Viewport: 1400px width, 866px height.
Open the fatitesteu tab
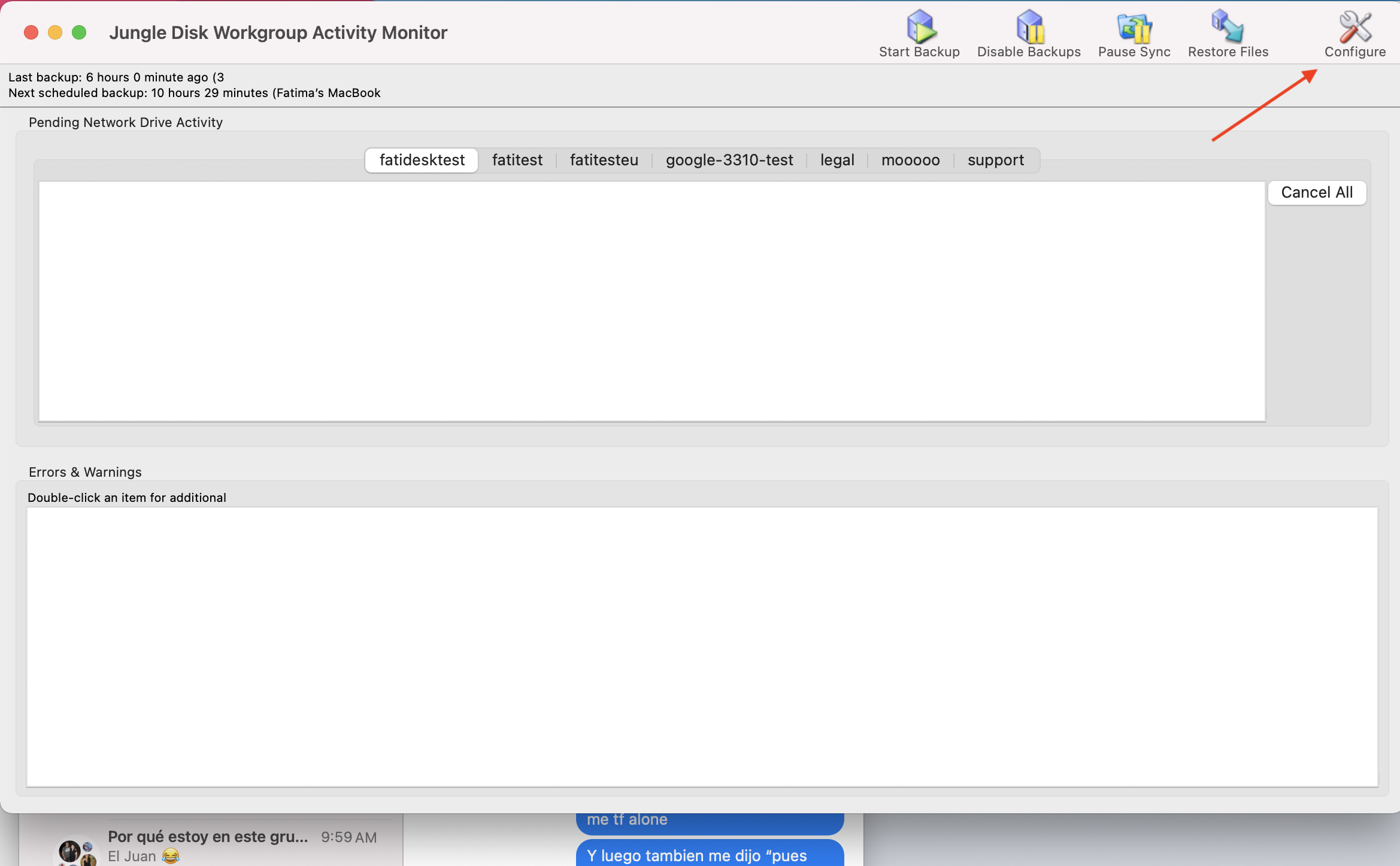(604, 160)
